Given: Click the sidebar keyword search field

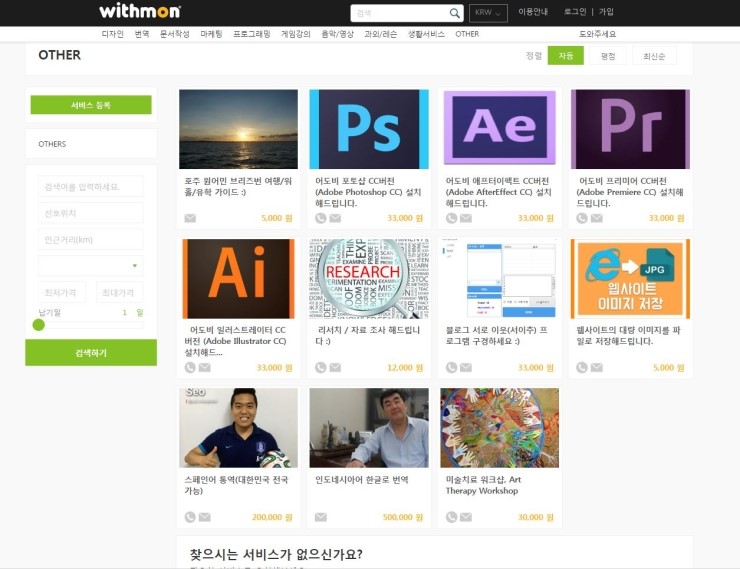Looking at the screenshot, I should pos(91,186).
